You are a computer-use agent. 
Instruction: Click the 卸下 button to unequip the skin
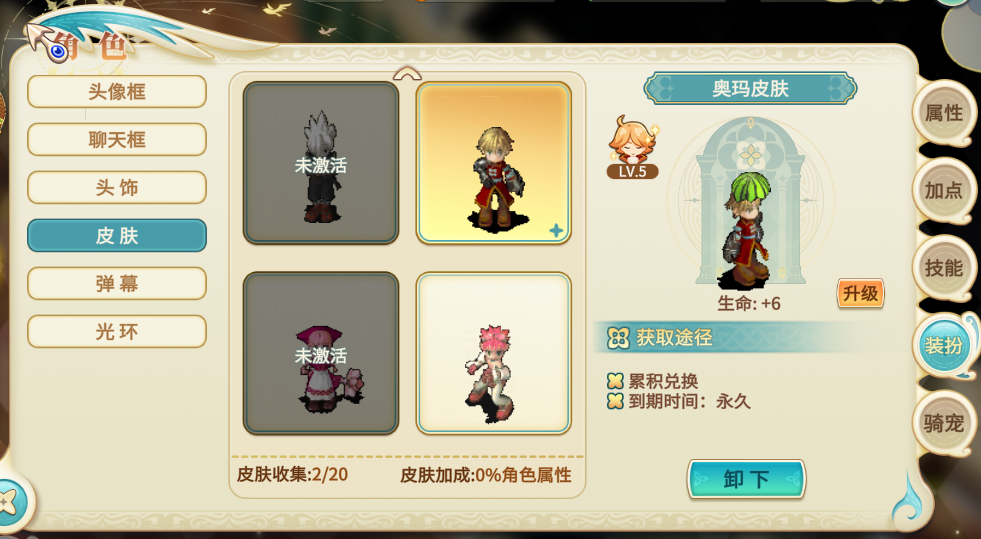coord(746,480)
